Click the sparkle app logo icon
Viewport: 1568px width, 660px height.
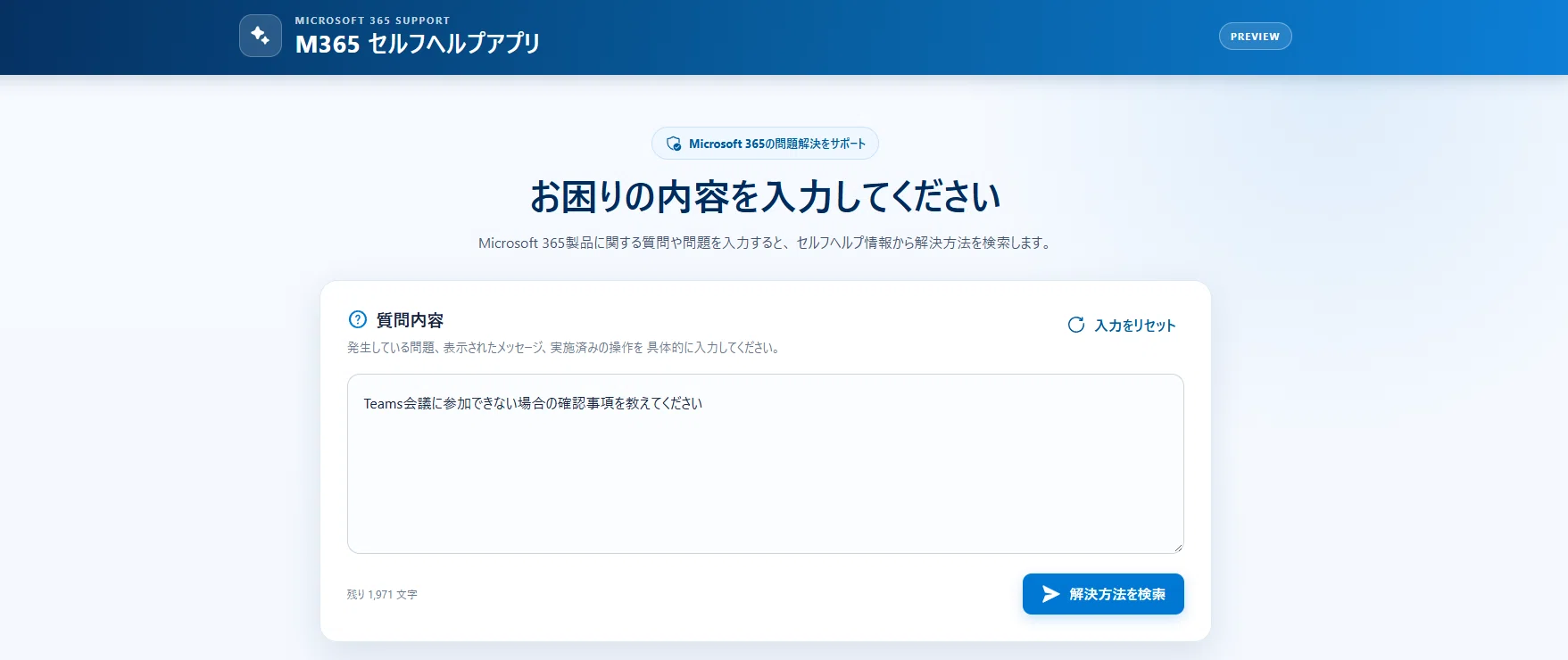coord(261,36)
